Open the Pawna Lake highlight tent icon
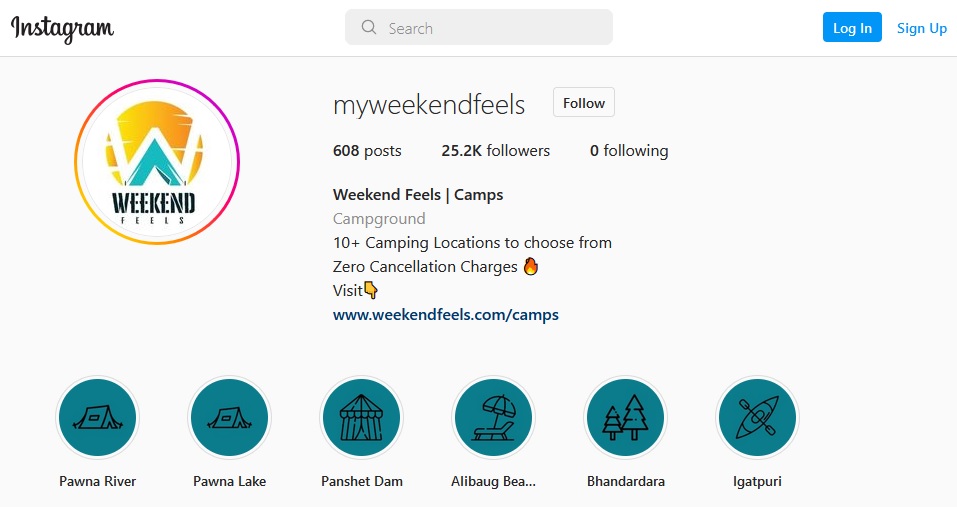This screenshot has width=957, height=507. point(229,418)
